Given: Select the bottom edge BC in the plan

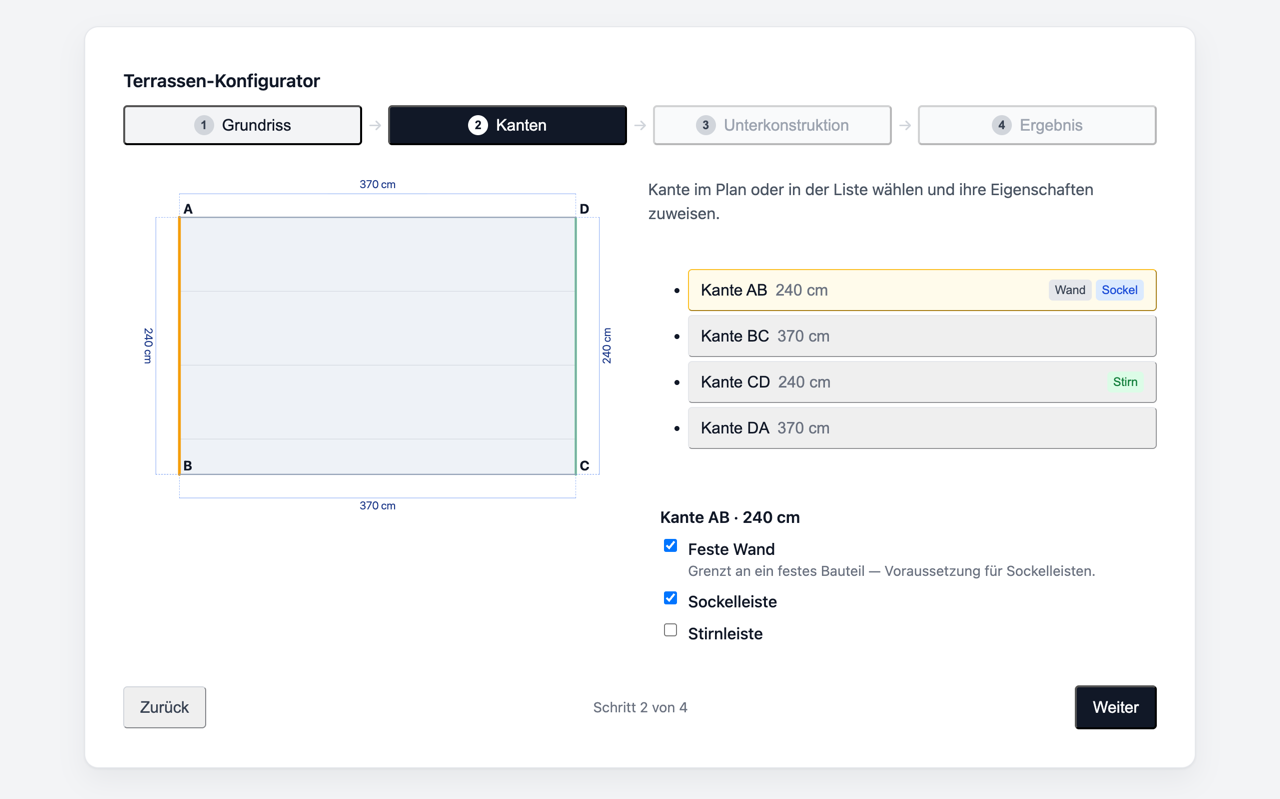Looking at the screenshot, I should 378,474.
